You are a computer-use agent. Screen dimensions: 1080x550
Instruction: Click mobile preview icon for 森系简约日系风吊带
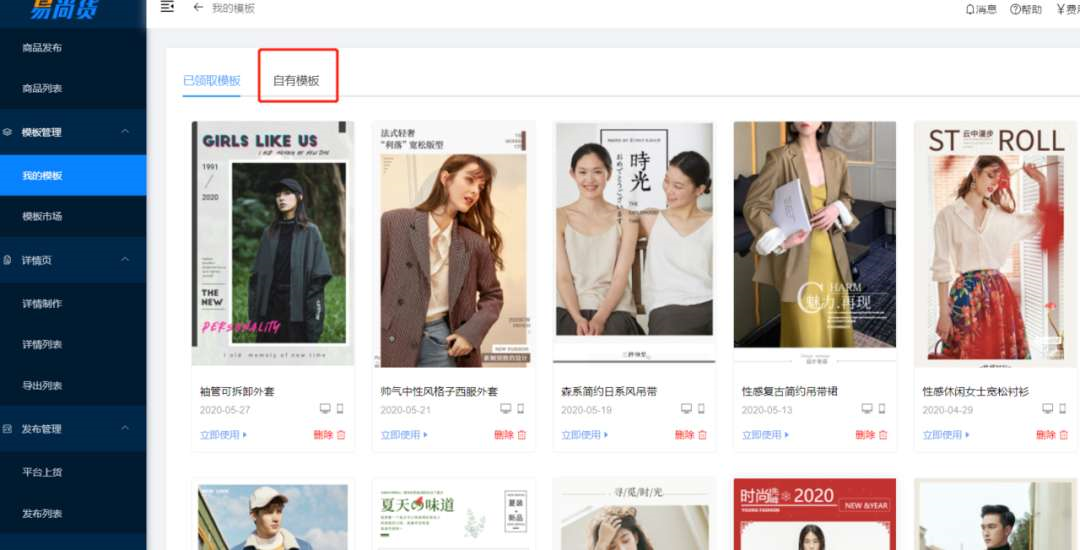click(x=701, y=408)
